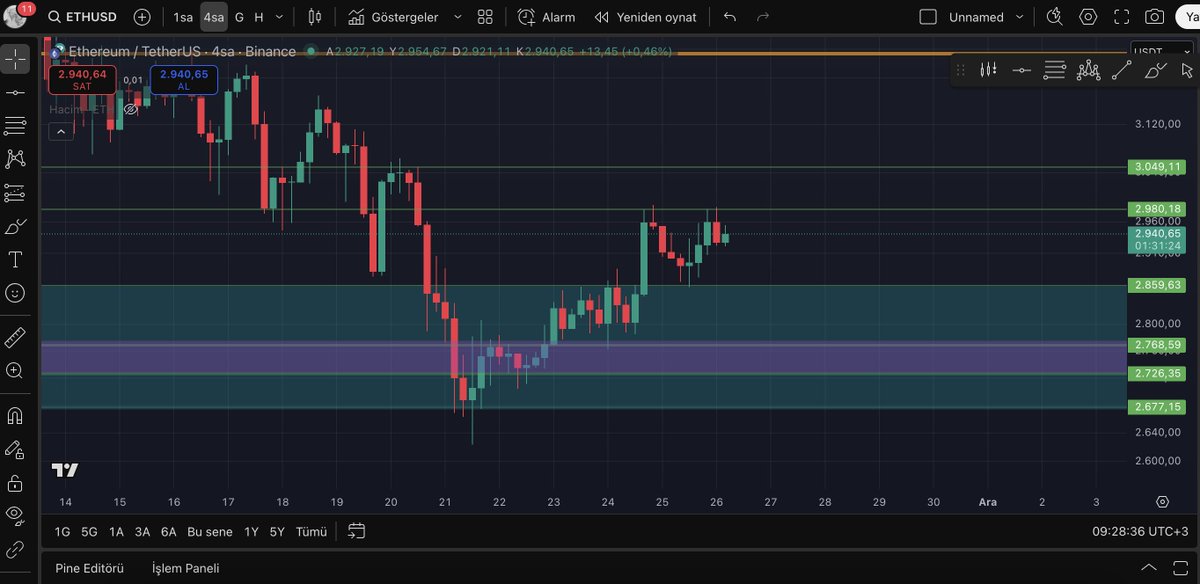Toggle stay-in-drawing-mode pencil lock
Image resolution: width=1200 pixels, height=584 pixels.
[x=15, y=449]
